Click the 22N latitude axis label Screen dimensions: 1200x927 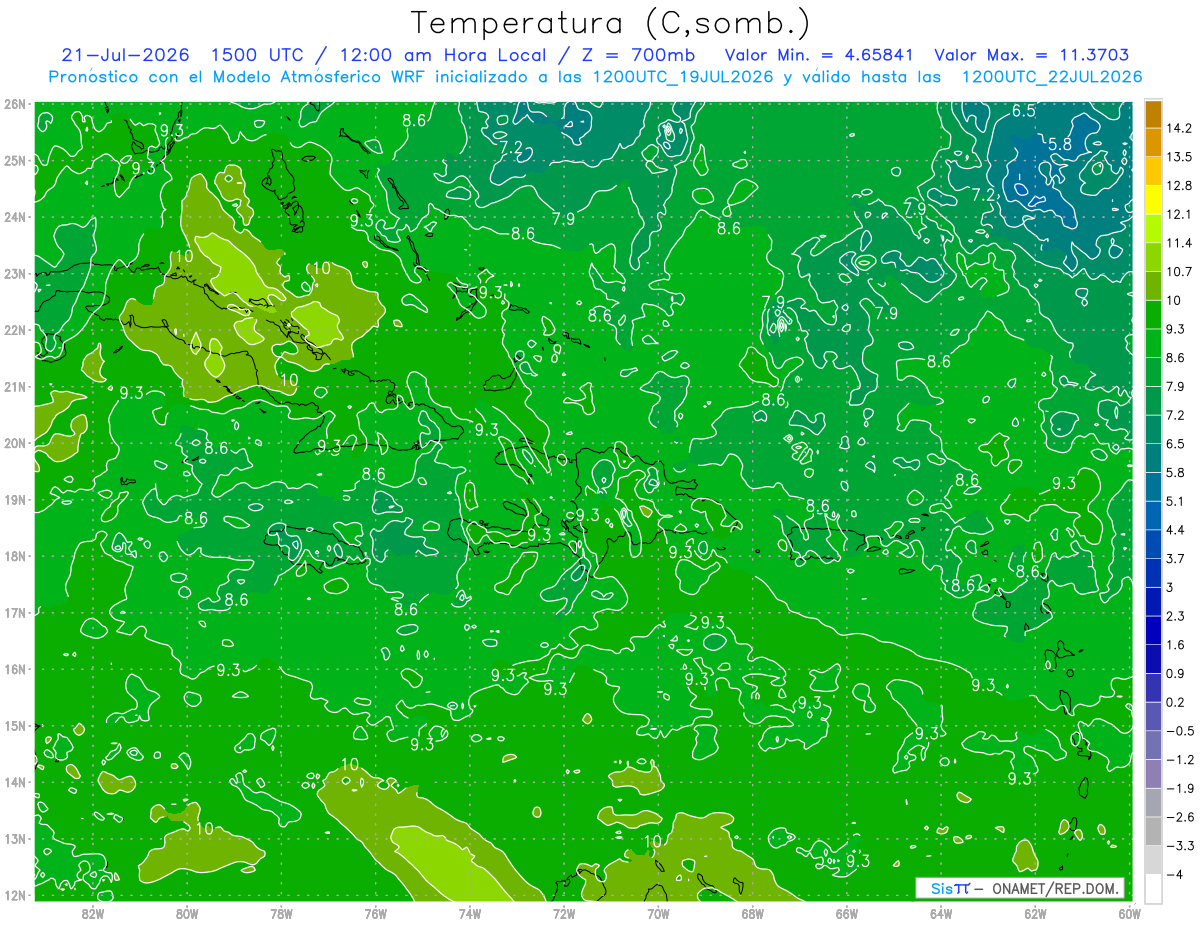pos(14,330)
